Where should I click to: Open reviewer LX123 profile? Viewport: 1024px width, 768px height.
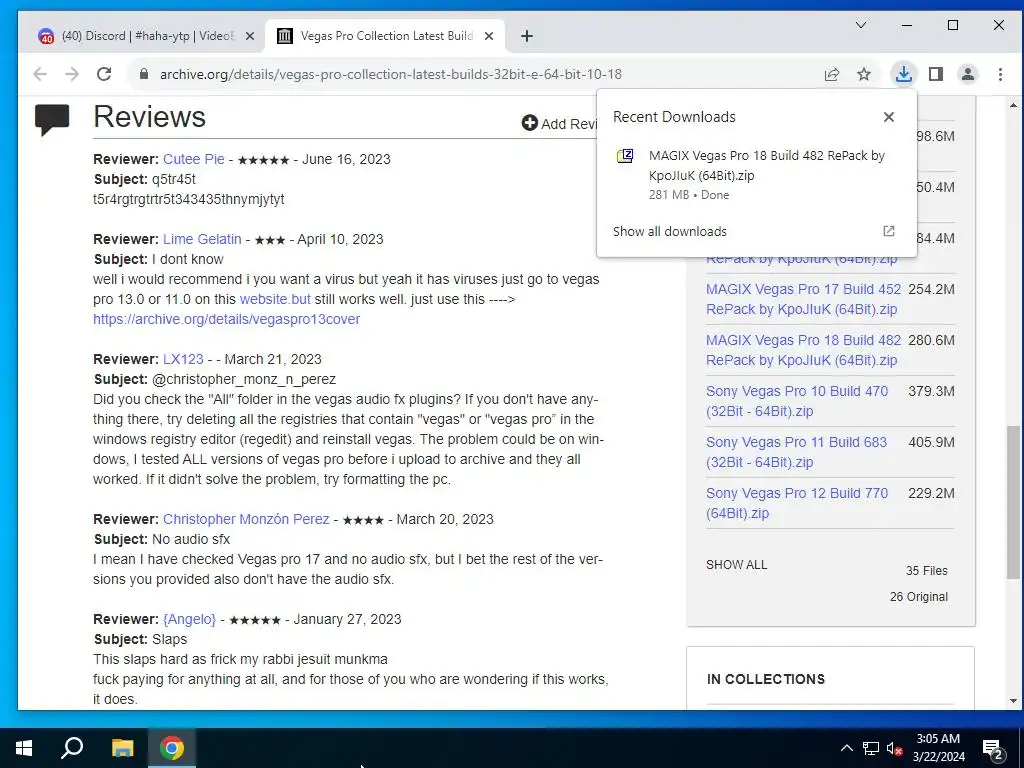(x=183, y=359)
